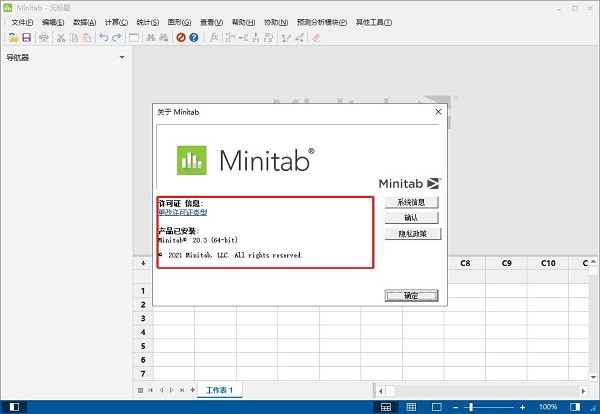Select the 工作表 1 worksheet tab
The height and width of the screenshot is (414, 600).
pyautogui.click(x=219, y=389)
